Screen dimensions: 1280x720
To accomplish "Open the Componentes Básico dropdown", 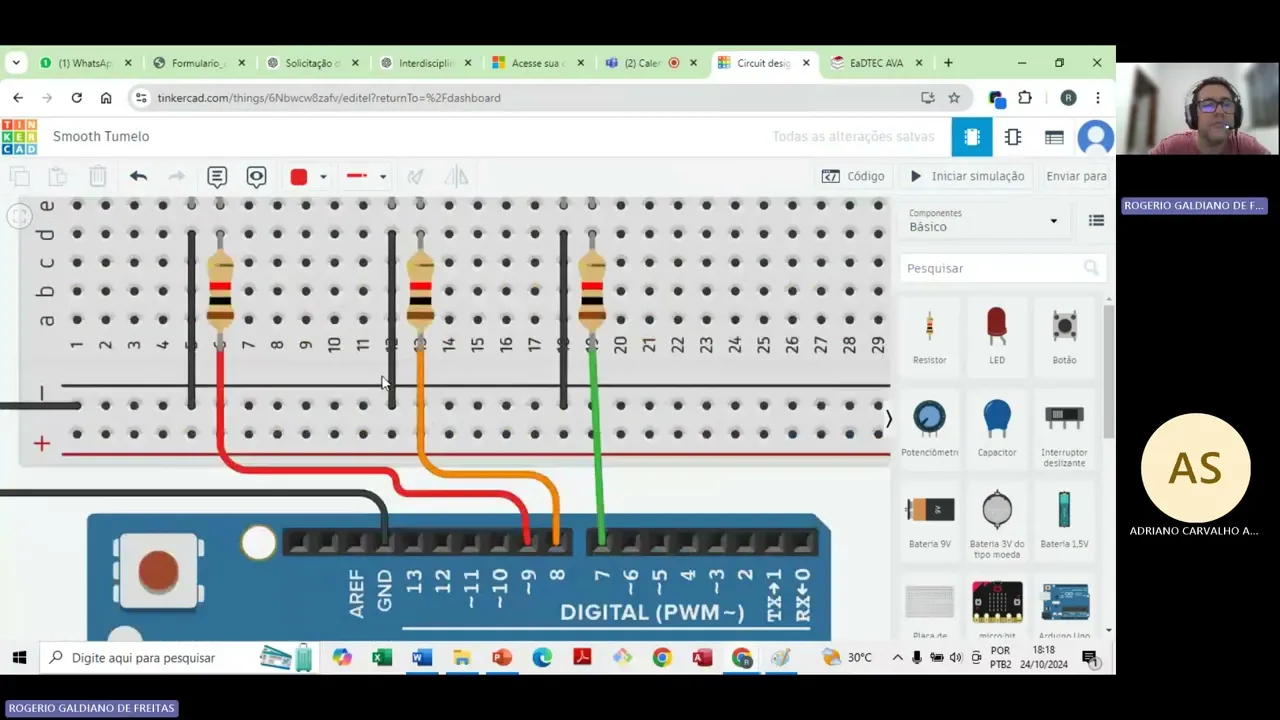I will (x=983, y=221).
